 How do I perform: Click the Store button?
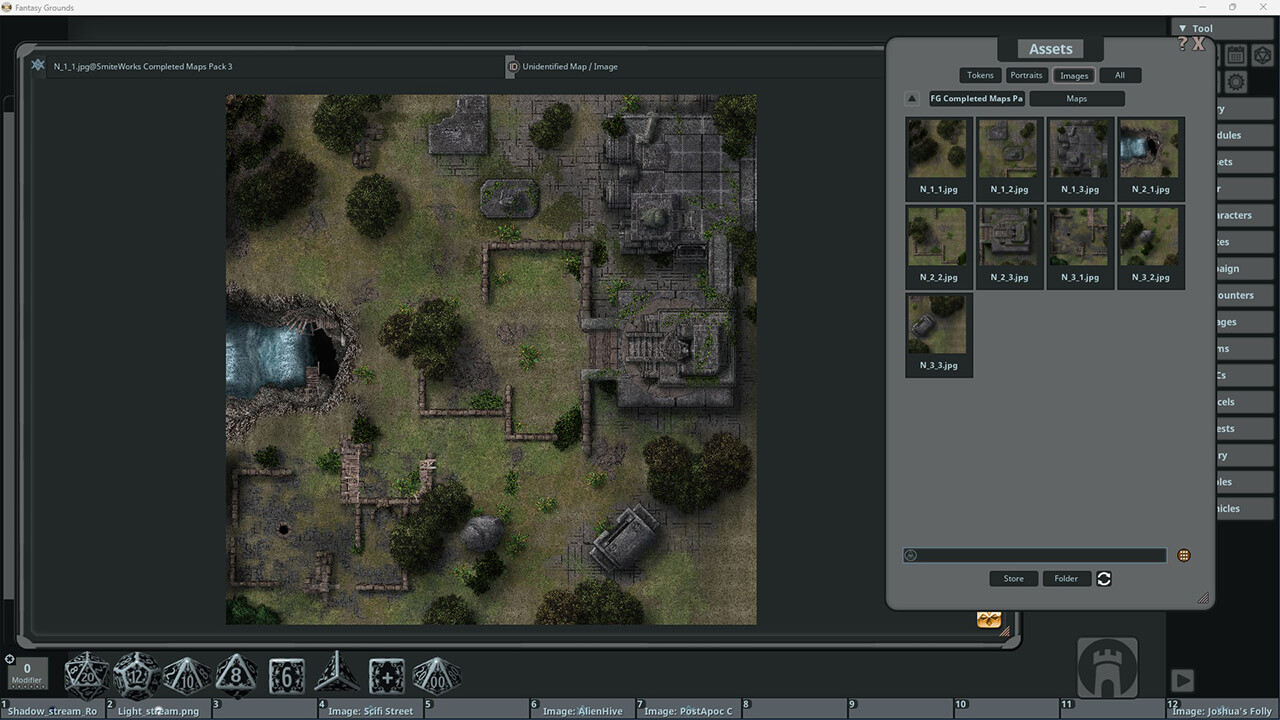tap(1013, 578)
